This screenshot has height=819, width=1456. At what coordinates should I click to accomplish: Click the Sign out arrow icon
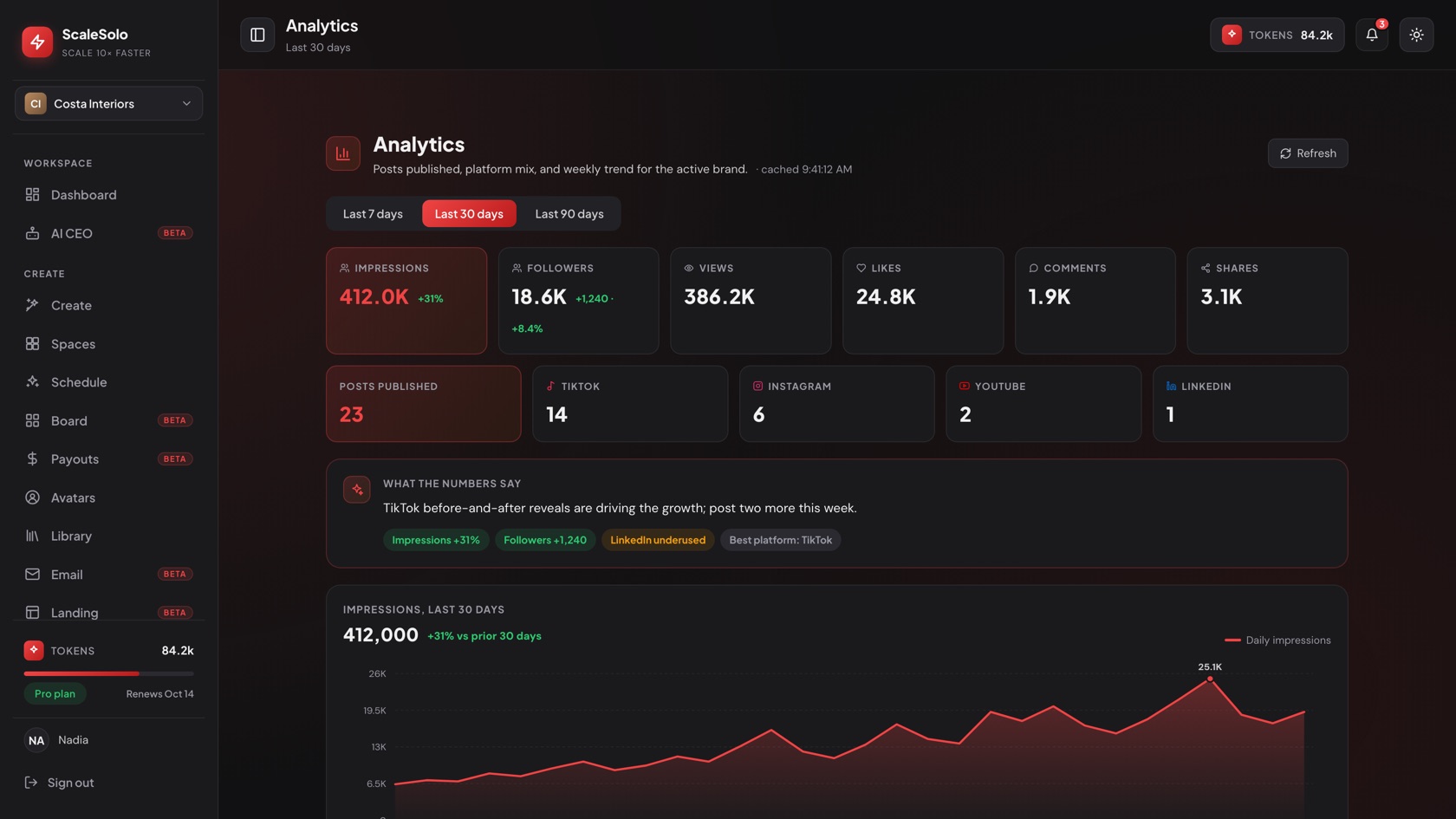tap(31, 783)
